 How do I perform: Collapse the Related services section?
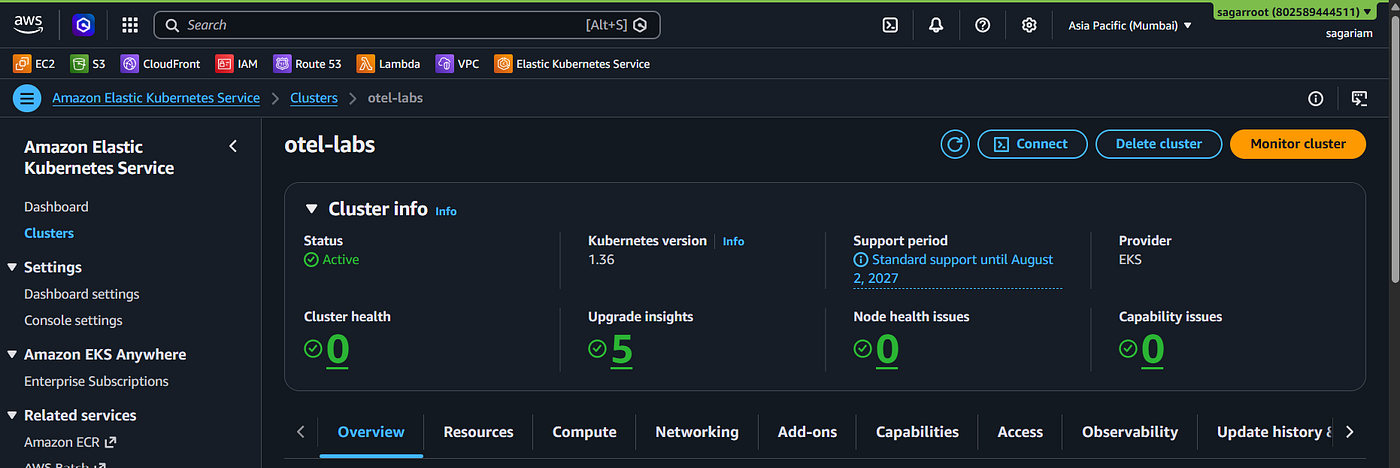coord(12,415)
